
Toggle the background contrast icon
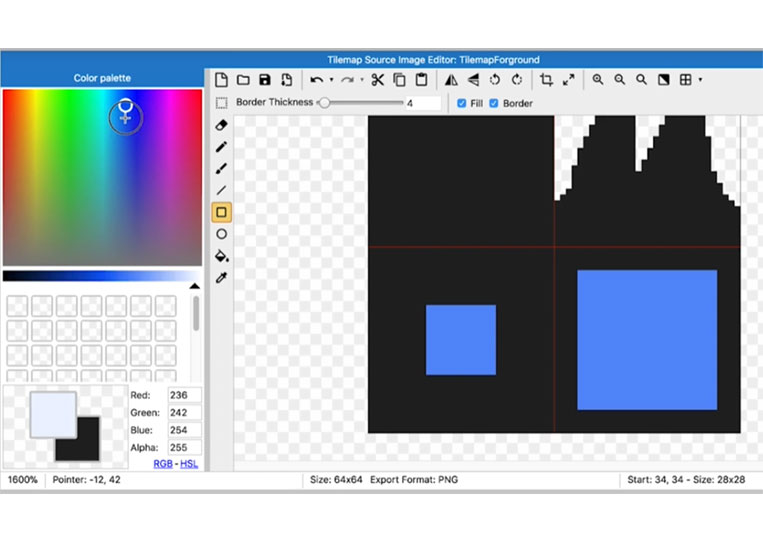(x=664, y=80)
